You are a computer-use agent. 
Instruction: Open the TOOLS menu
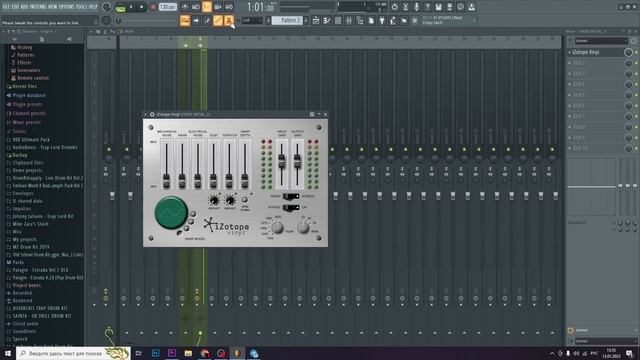point(82,7)
